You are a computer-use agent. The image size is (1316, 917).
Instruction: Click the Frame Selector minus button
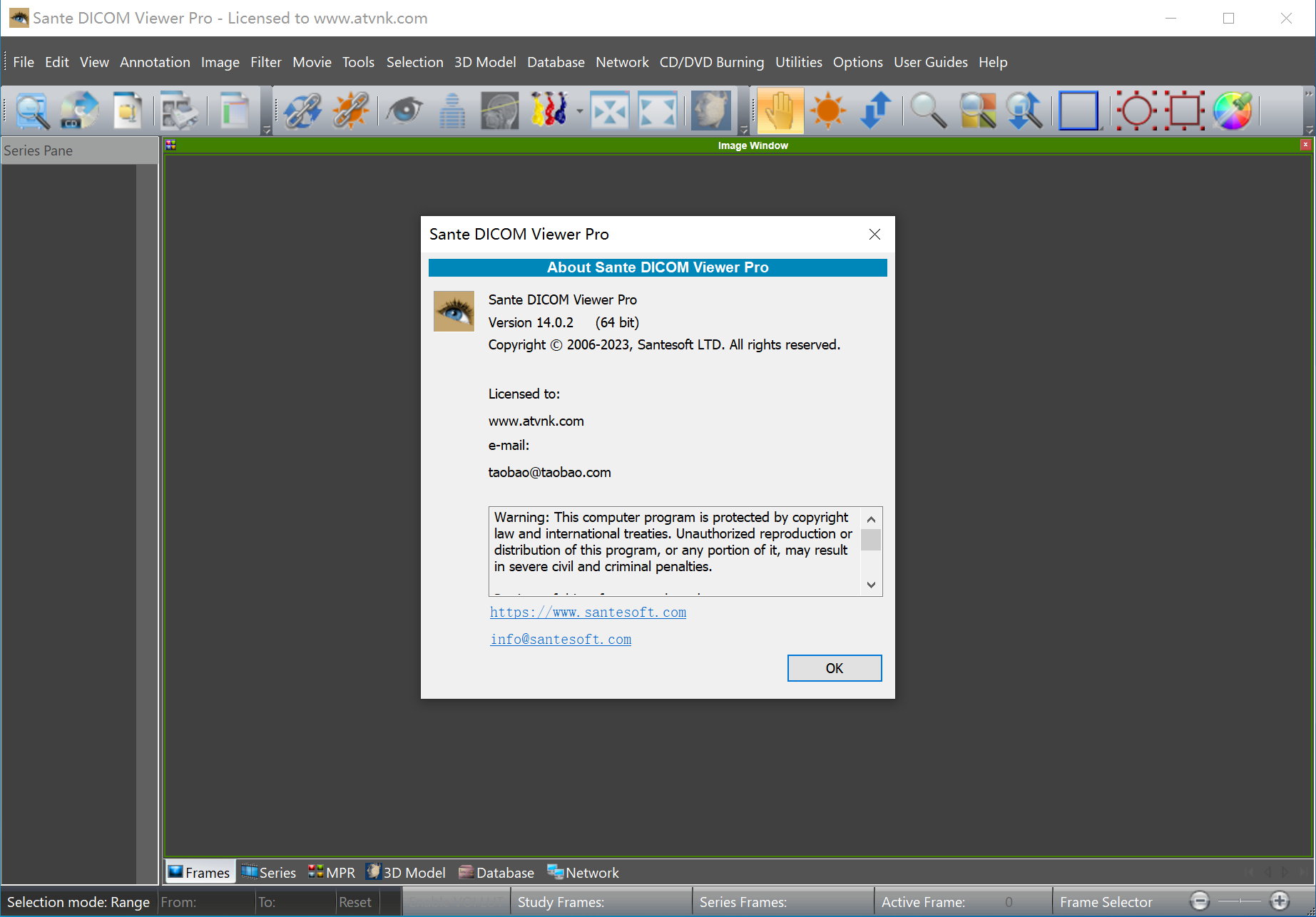1200,901
